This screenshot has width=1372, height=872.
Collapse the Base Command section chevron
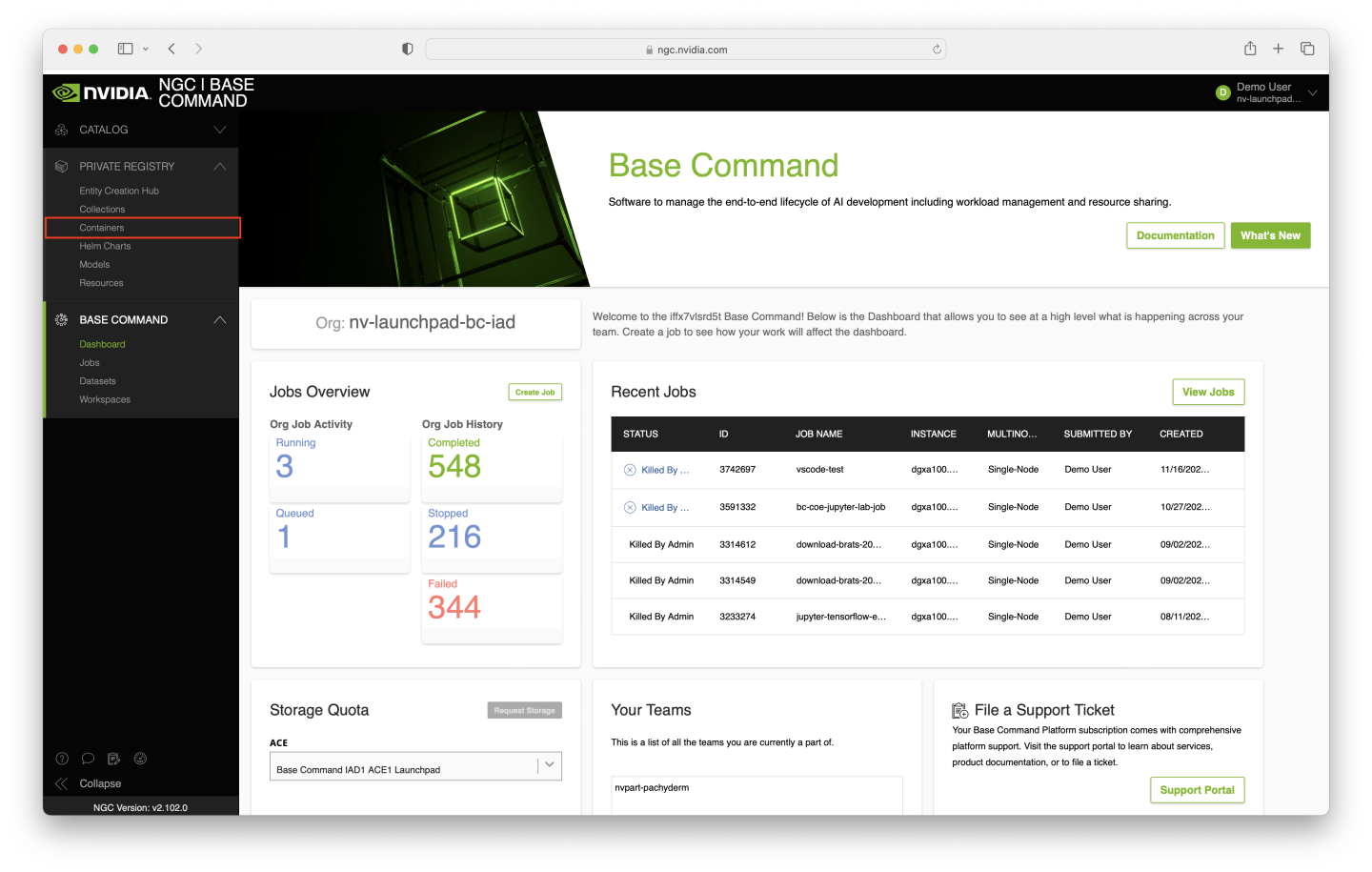pos(220,319)
